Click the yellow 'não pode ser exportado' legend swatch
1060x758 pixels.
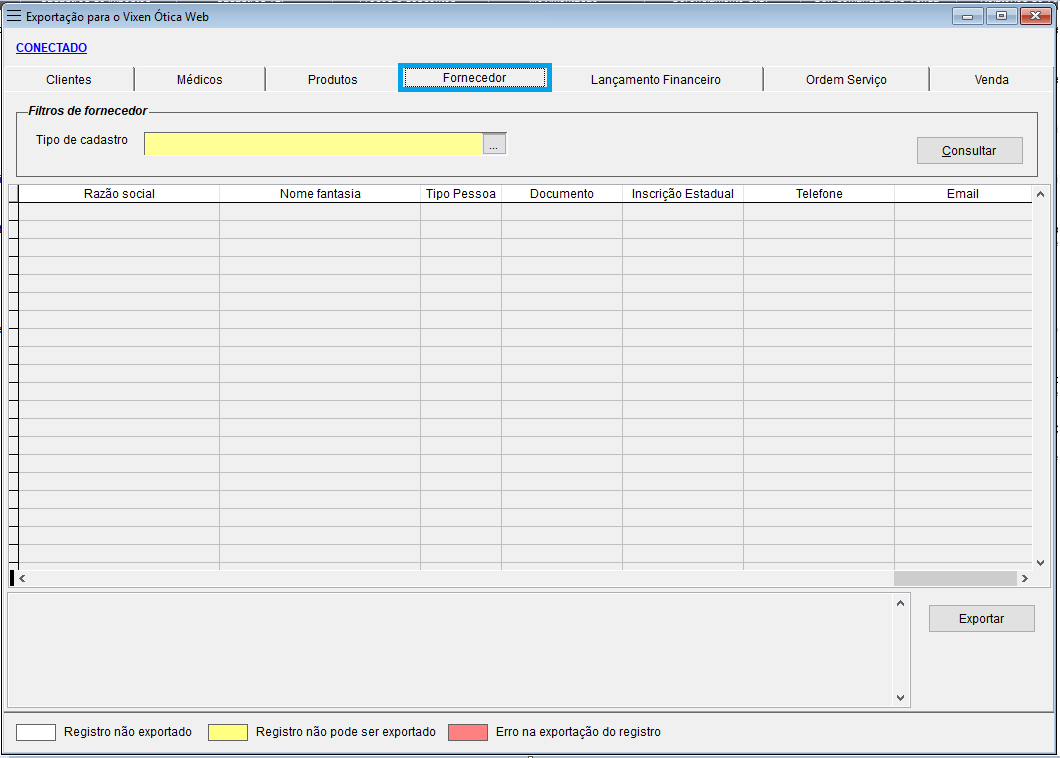227,732
